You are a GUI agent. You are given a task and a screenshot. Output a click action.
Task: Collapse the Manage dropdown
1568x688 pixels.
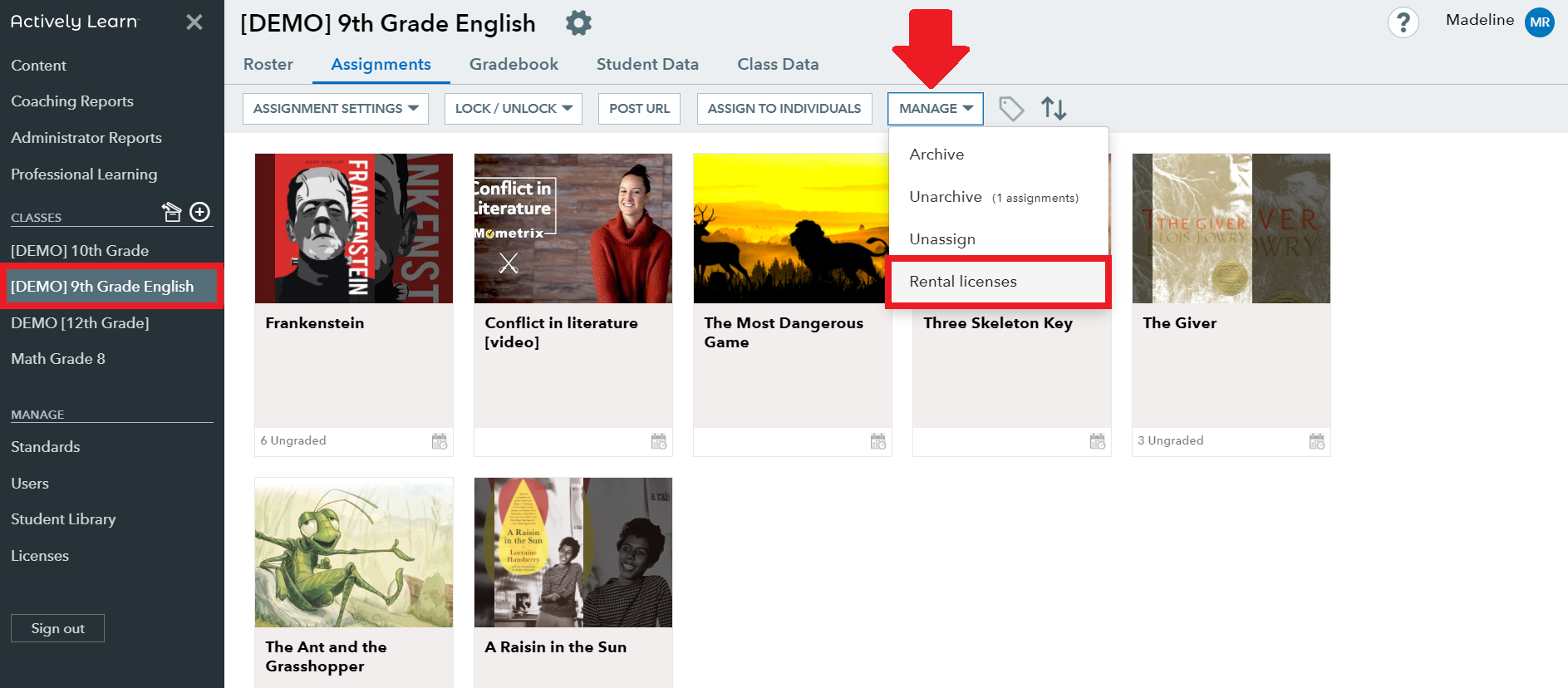click(x=936, y=109)
